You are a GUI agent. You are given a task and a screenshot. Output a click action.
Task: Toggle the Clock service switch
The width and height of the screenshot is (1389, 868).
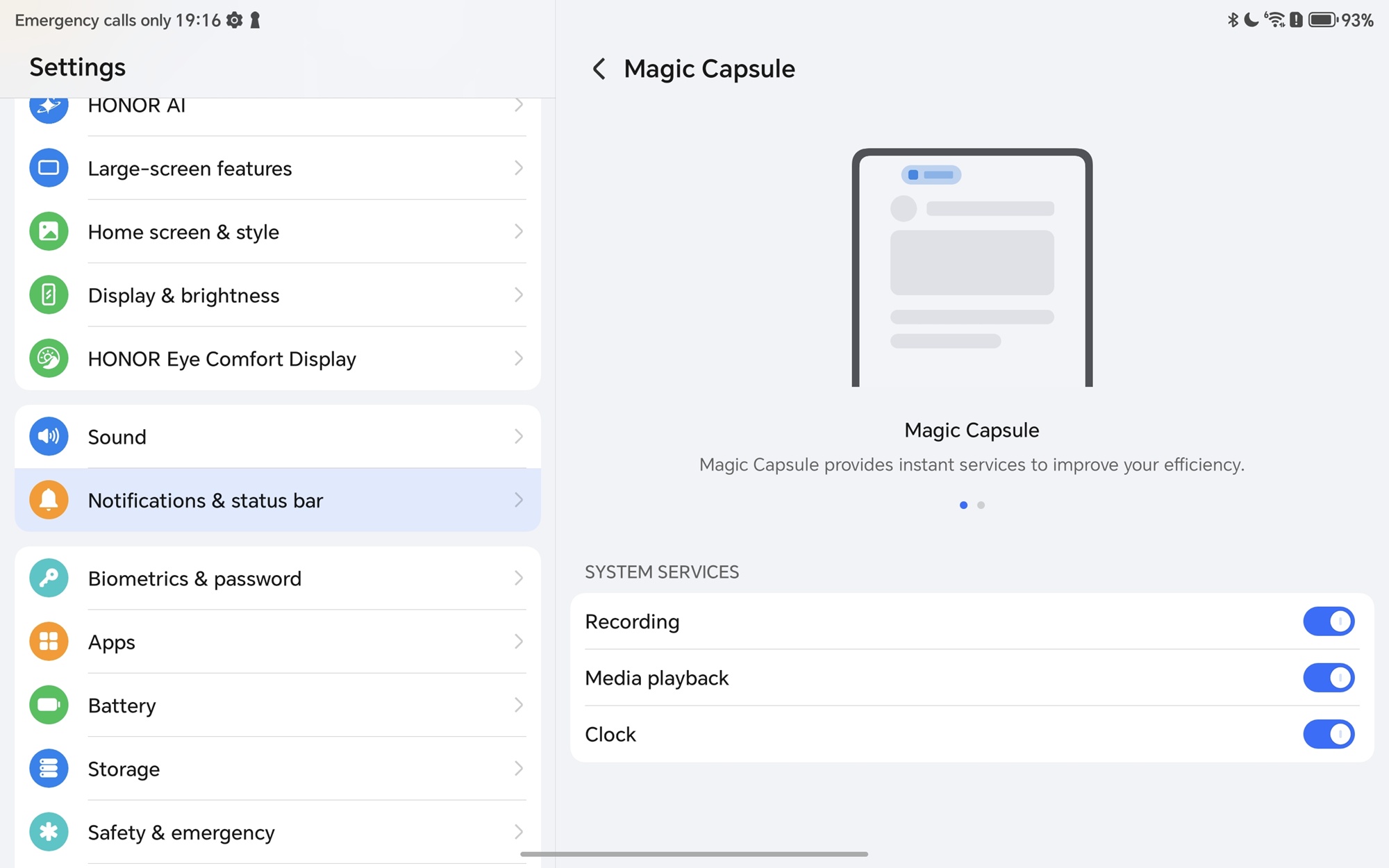1328,734
